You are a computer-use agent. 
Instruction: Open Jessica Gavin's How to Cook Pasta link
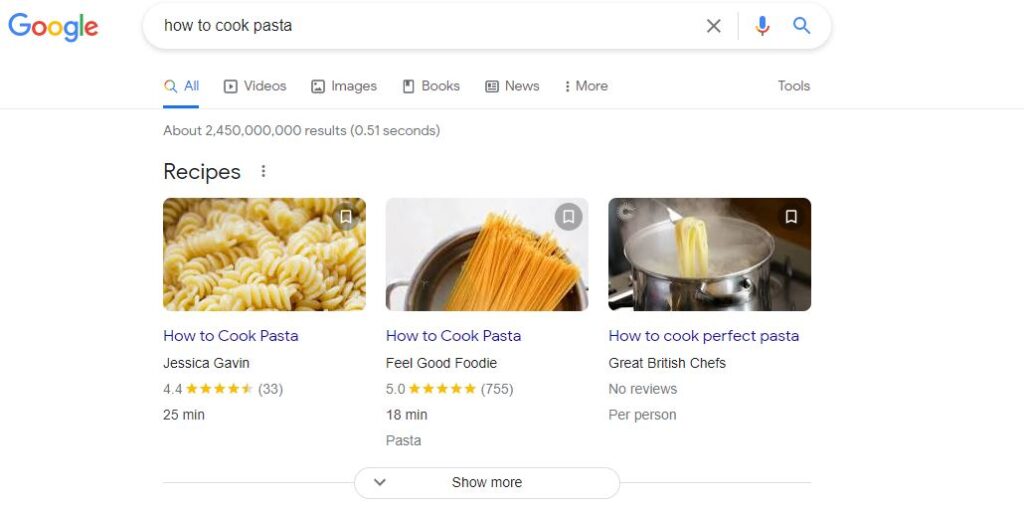pyautogui.click(x=230, y=335)
